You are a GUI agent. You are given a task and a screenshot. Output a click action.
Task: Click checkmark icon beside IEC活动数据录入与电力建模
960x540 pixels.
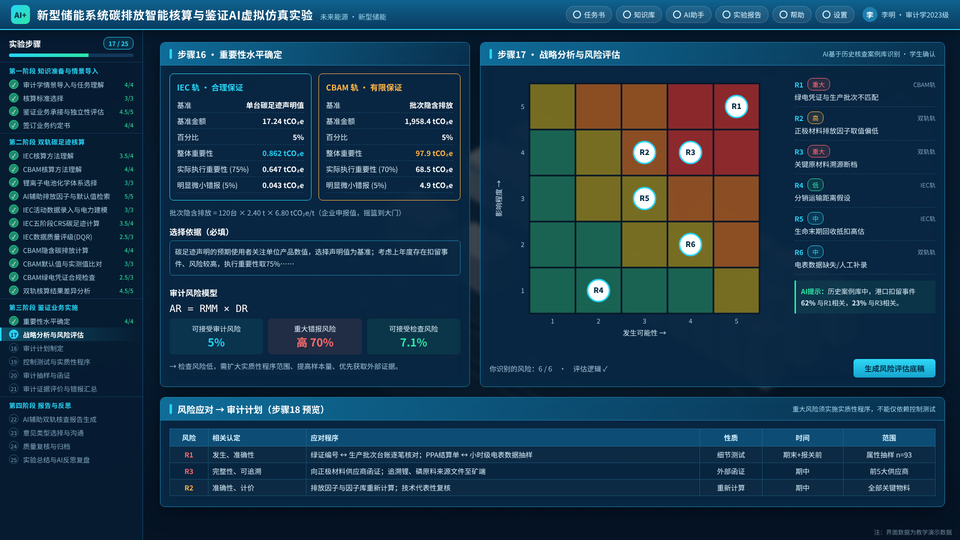coord(13,210)
